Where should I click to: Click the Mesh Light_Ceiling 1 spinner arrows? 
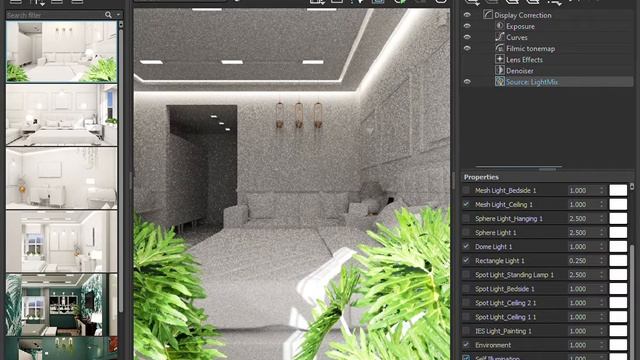click(x=602, y=204)
